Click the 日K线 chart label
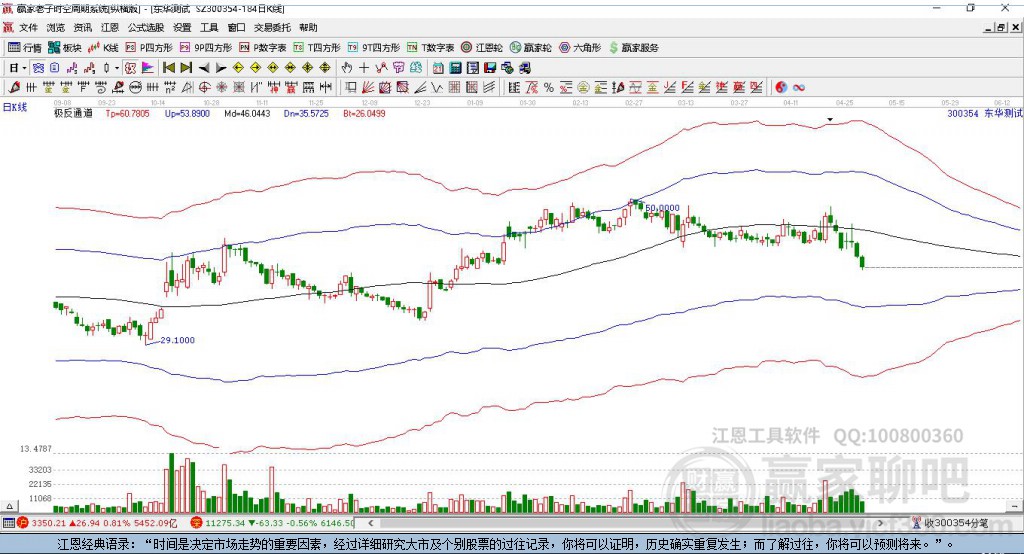This screenshot has height=554, width=1024. click(14, 107)
